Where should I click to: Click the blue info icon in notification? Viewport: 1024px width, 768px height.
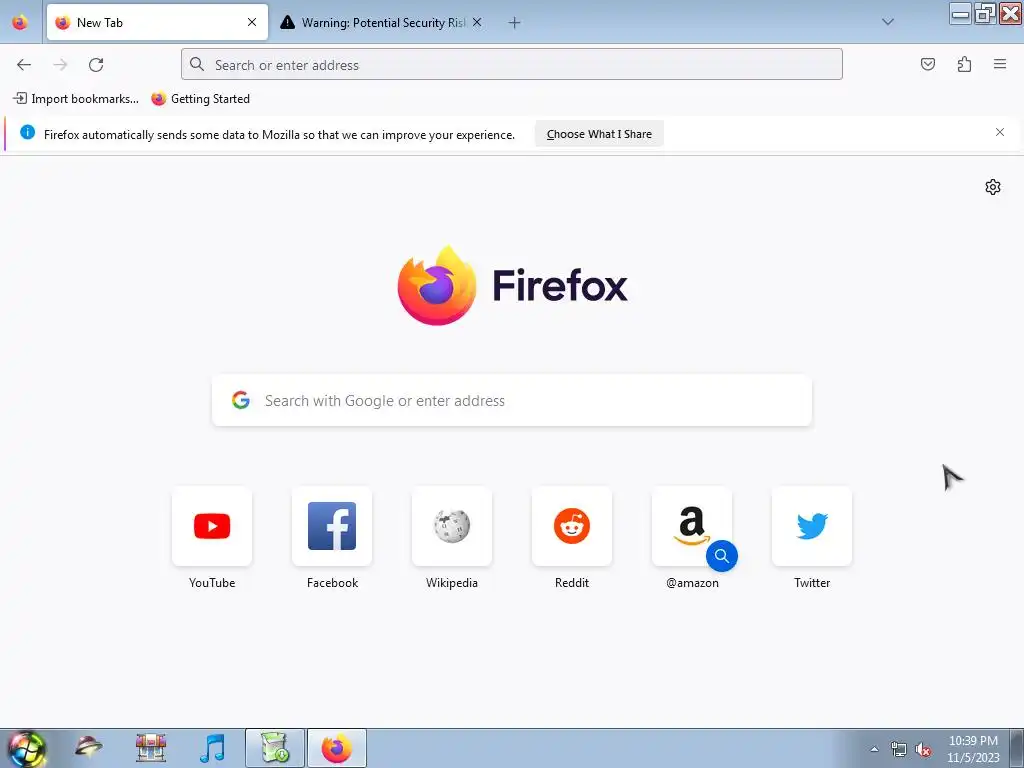click(x=27, y=133)
